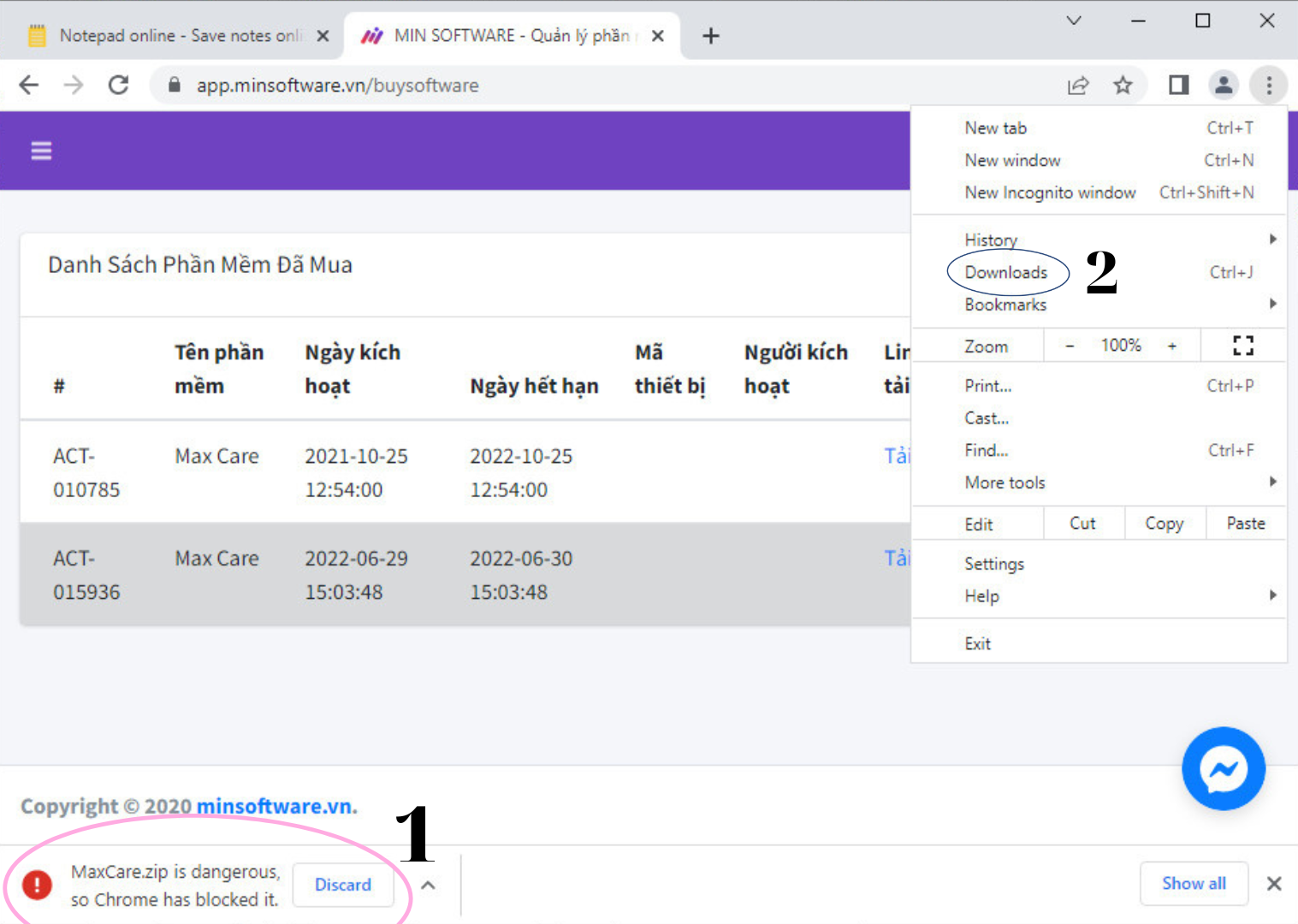Viewport: 1298px width, 924px height.
Task: Bookmark the page with the star icon
Action: coord(1123,85)
